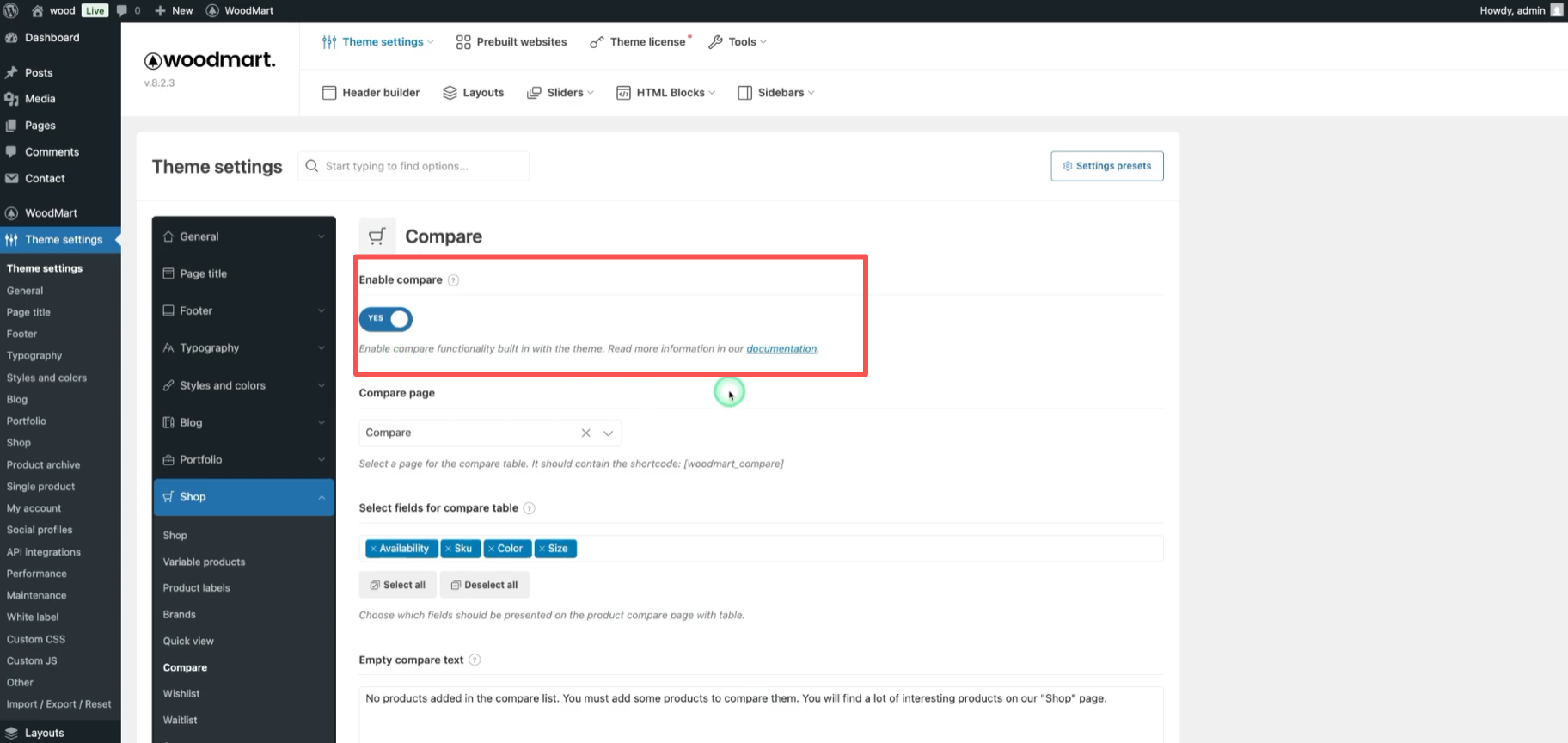Click the Deselect all button
This screenshot has height=743, width=1568.
[x=484, y=585]
